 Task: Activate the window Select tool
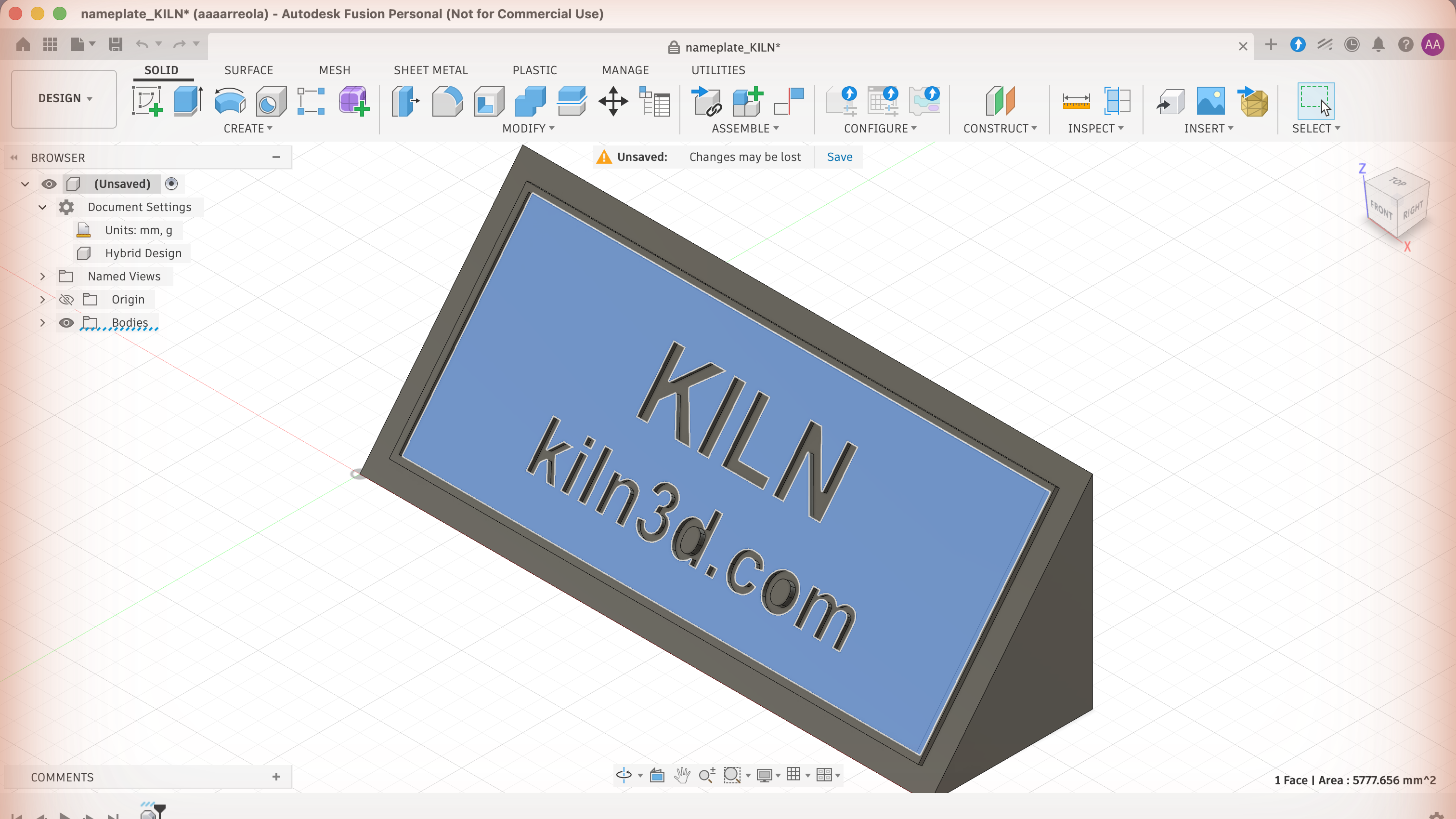coord(1316,101)
